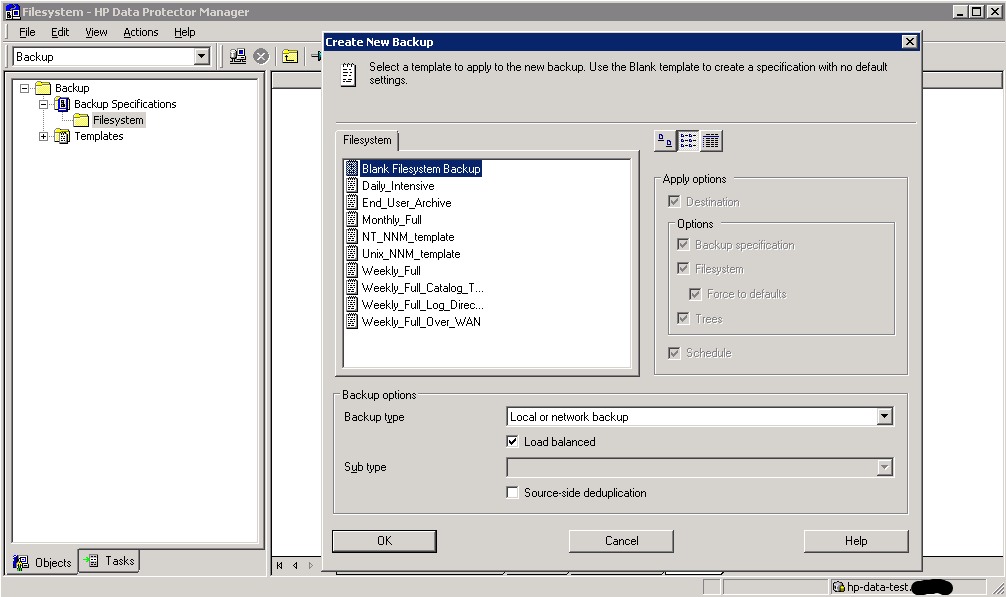This screenshot has width=1006, height=597.
Task: Click the up-one-level folder toolbar icon
Action: [290, 56]
